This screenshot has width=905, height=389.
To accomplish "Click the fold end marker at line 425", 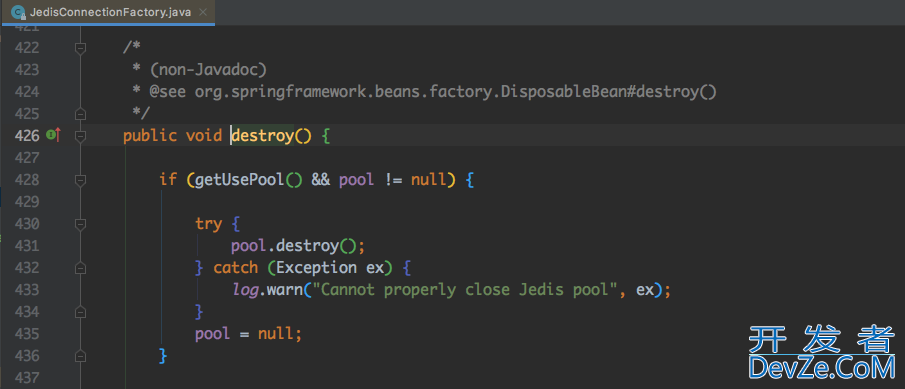I will click(x=80, y=114).
